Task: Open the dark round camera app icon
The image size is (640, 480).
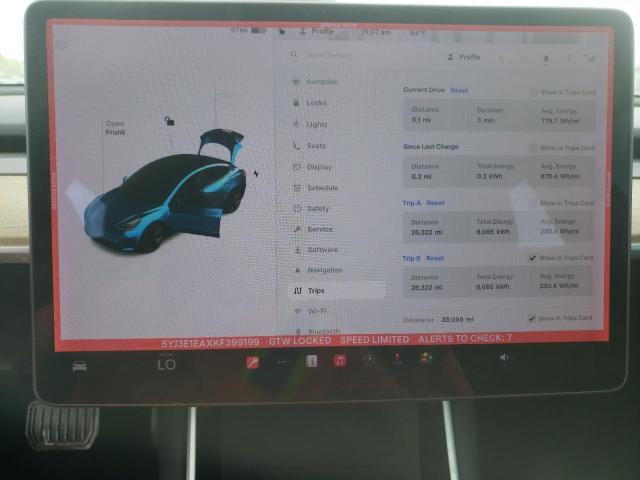Action: (x=369, y=360)
